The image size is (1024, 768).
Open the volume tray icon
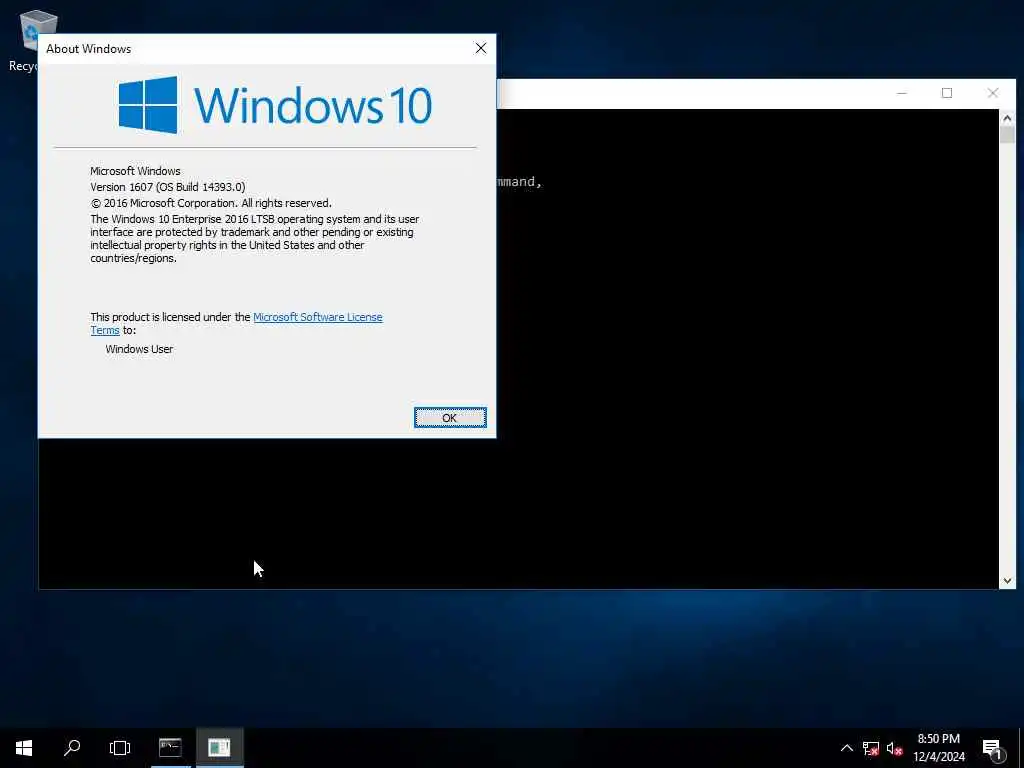click(895, 748)
